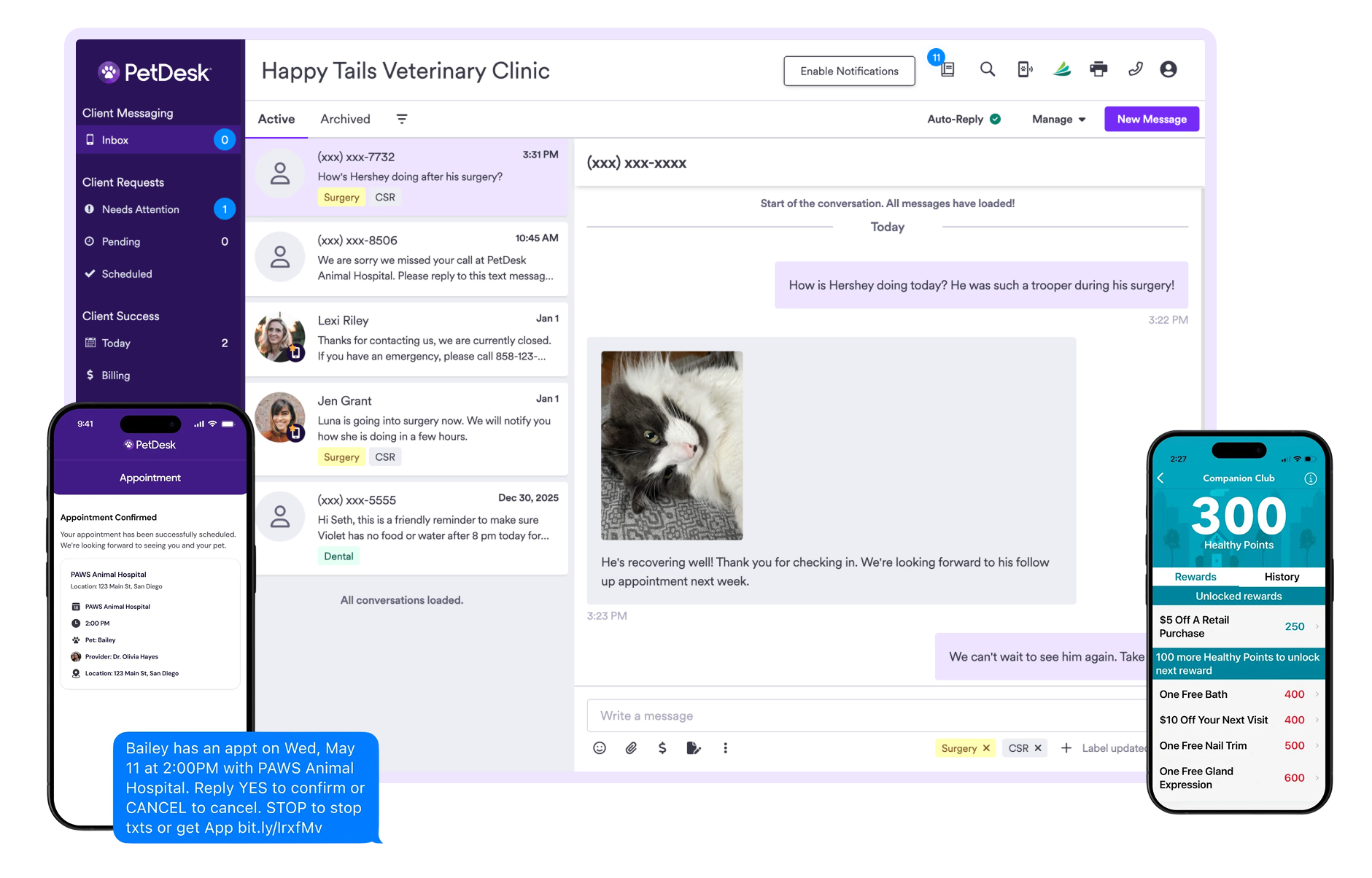1372x878 pixels.
Task: Open the three-dot more options in composer
Action: pyautogui.click(x=725, y=747)
